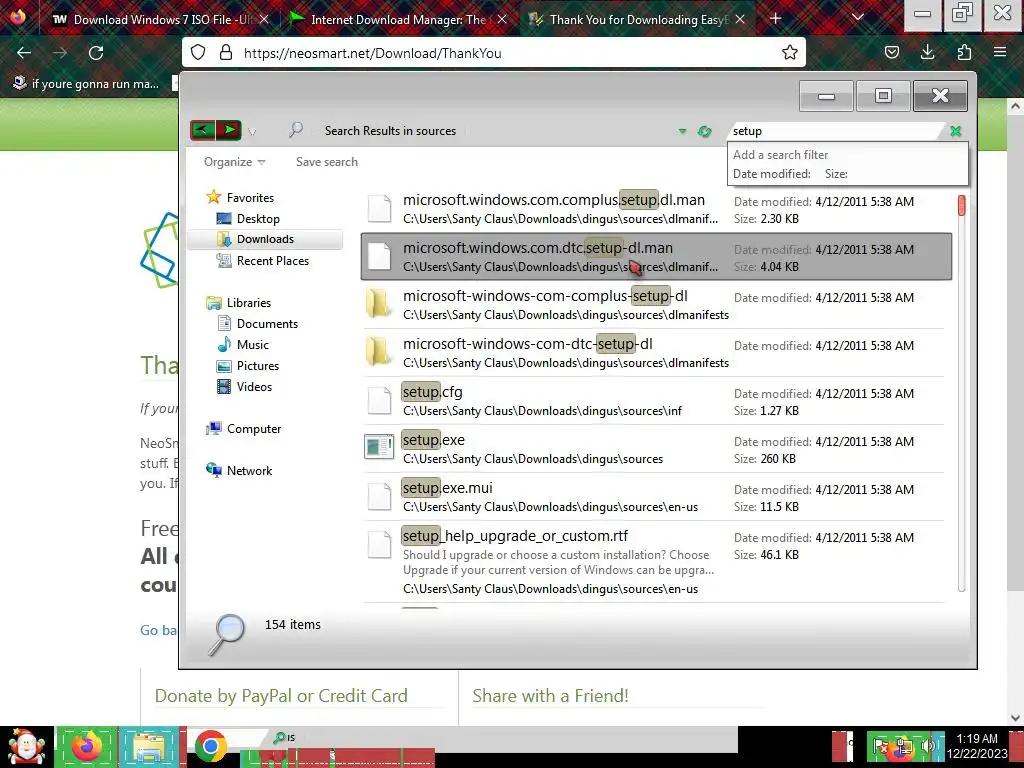Switch to Internet Download Manager tab
This screenshot has width=1024, height=768.
(x=396, y=20)
